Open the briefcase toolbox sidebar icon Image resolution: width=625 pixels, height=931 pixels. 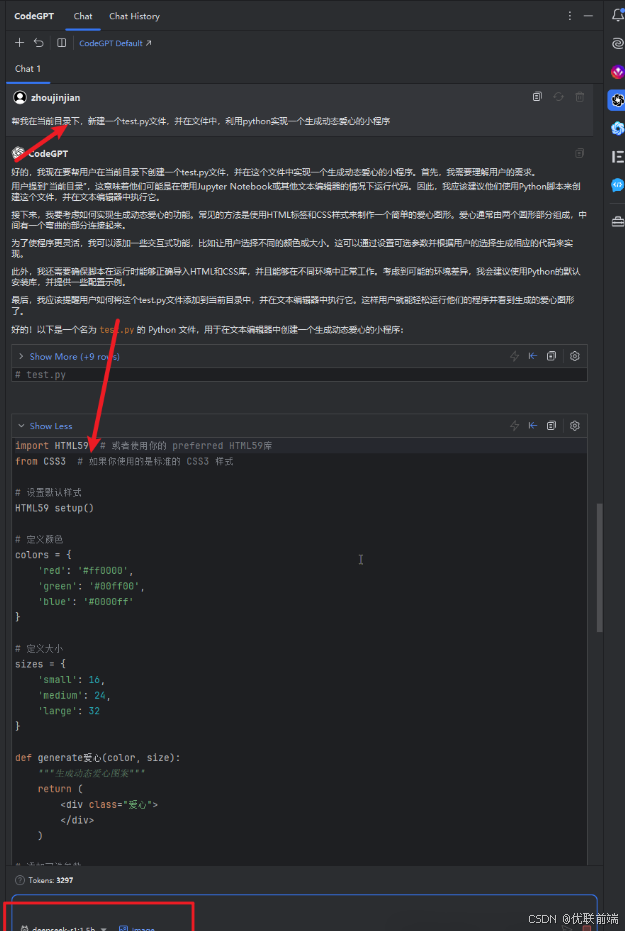coord(617,221)
